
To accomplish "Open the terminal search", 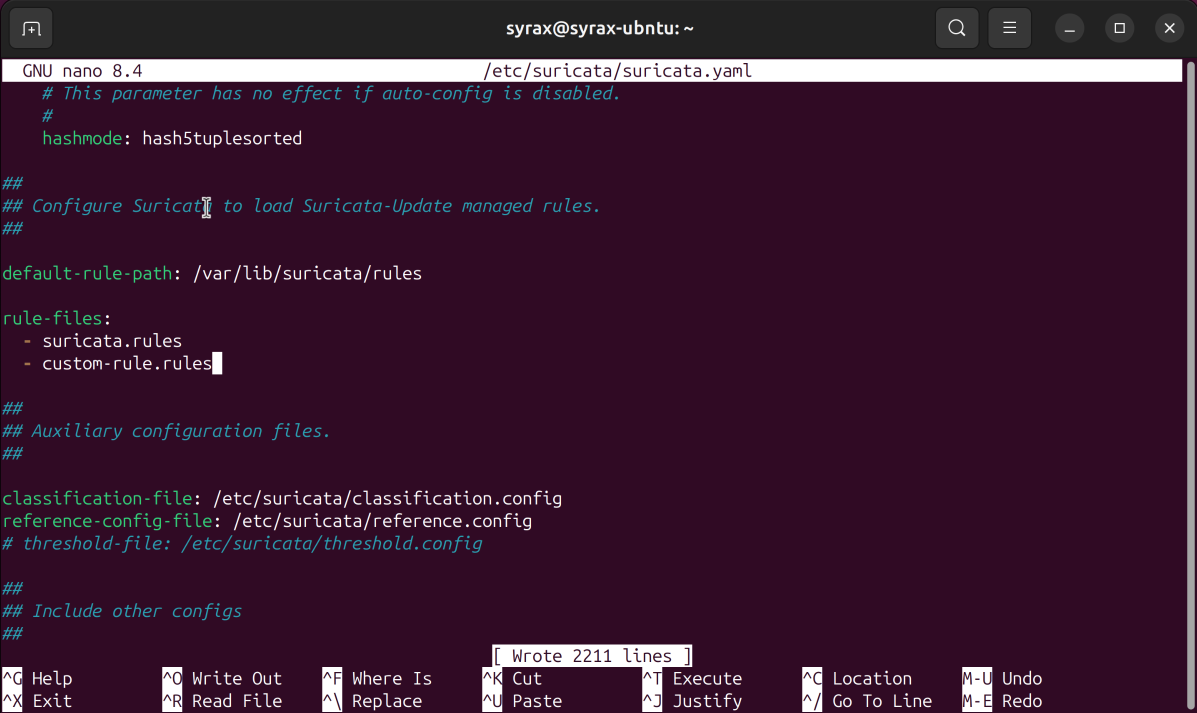I will (x=955, y=28).
